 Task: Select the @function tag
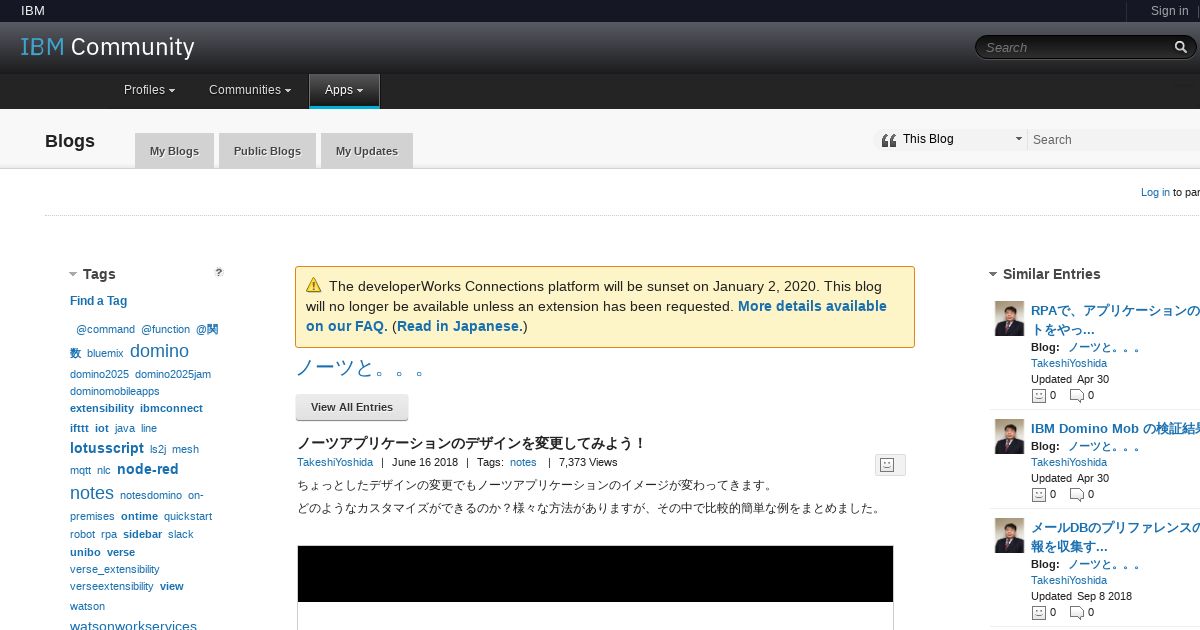click(x=165, y=329)
